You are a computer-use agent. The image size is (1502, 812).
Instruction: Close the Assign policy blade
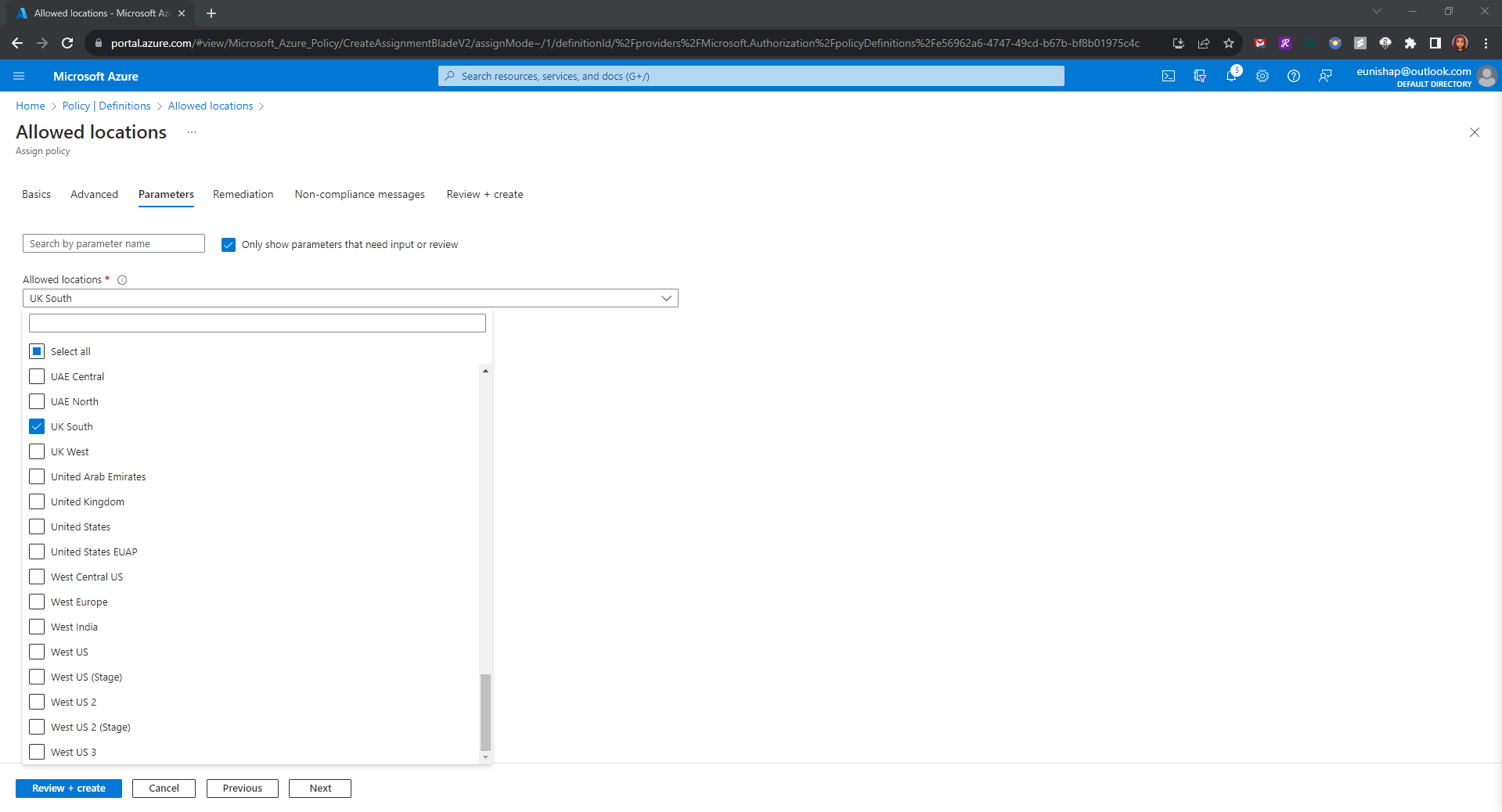[x=1475, y=132]
